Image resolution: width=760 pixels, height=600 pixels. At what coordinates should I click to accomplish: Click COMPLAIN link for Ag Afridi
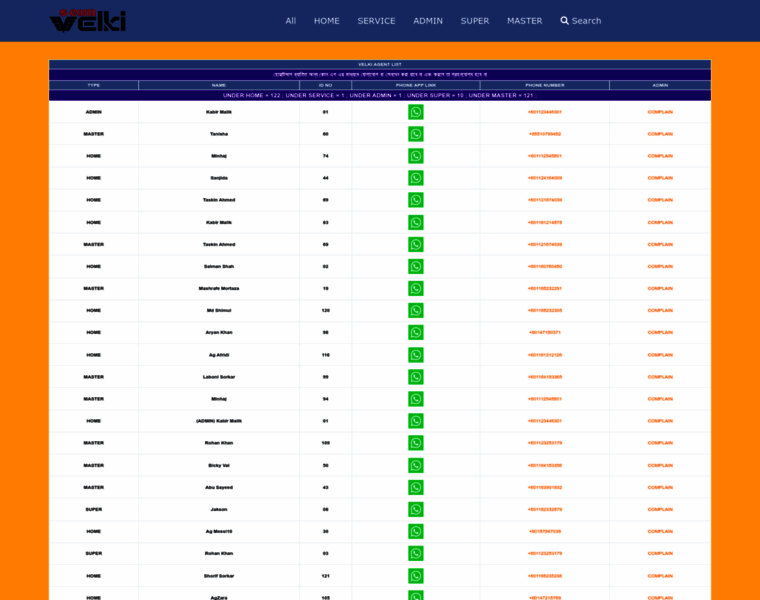(x=660, y=355)
